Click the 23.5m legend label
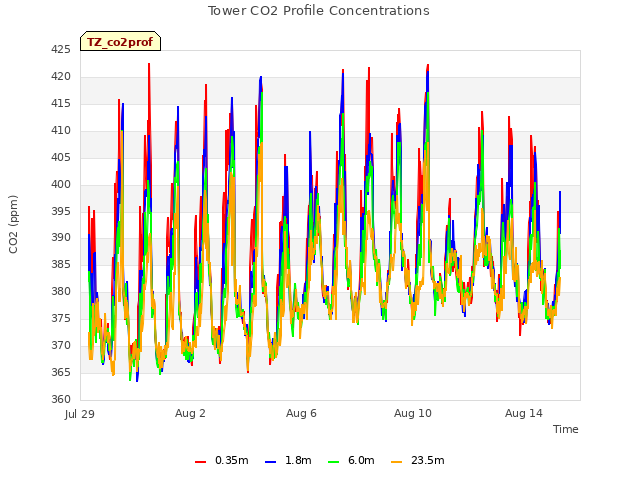The image size is (640, 480). coord(427,460)
